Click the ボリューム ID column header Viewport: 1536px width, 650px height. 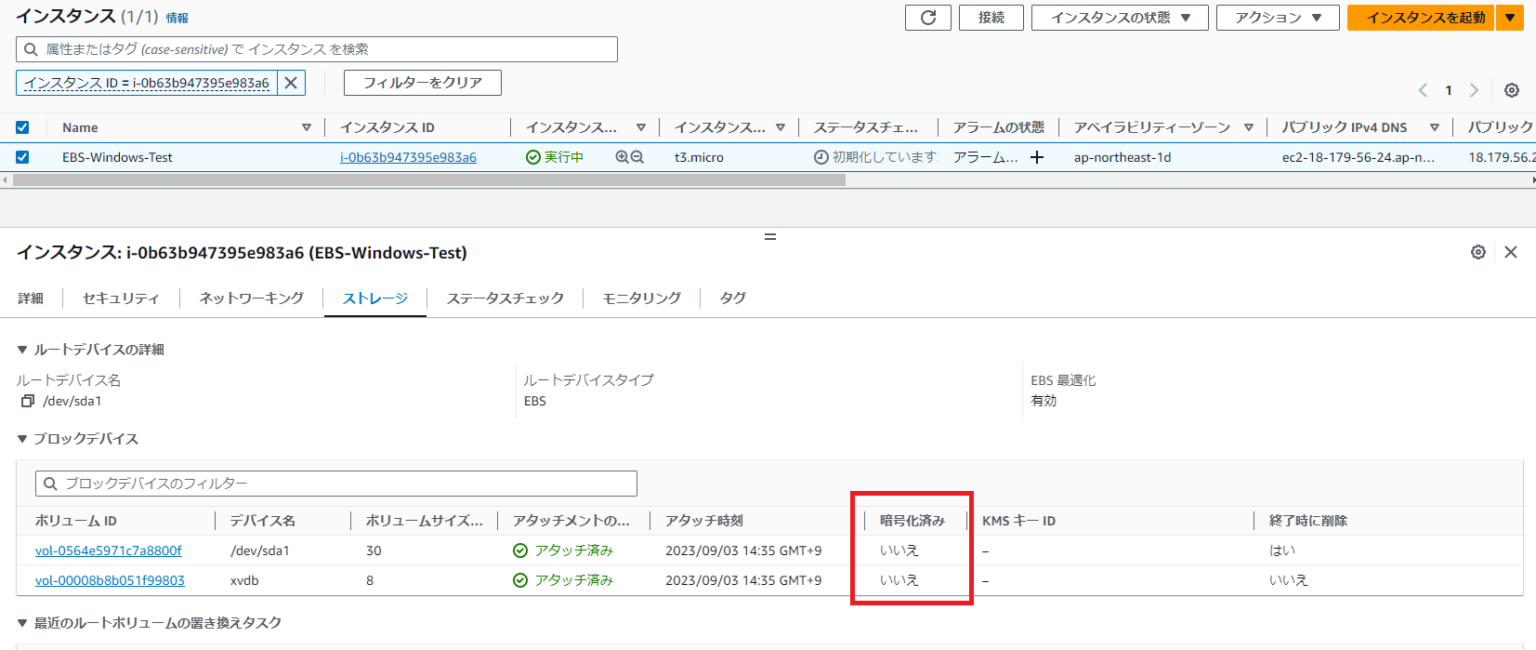click(76, 520)
